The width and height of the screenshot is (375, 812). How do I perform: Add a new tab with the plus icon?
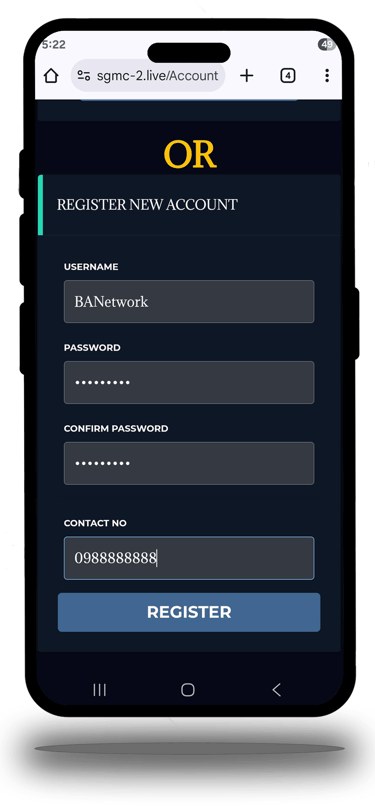[x=247, y=76]
